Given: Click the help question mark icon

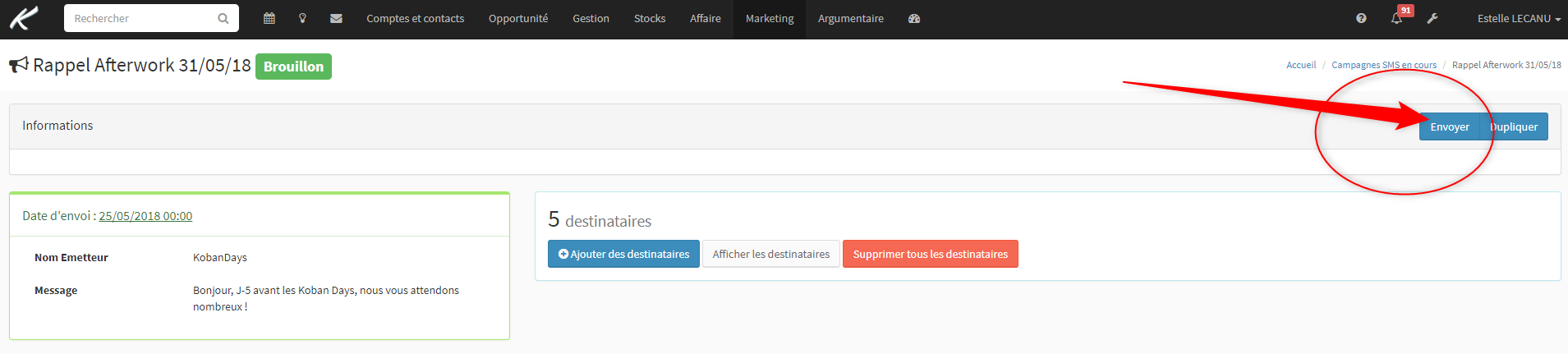Looking at the screenshot, I should click(x=1361, y=18).
